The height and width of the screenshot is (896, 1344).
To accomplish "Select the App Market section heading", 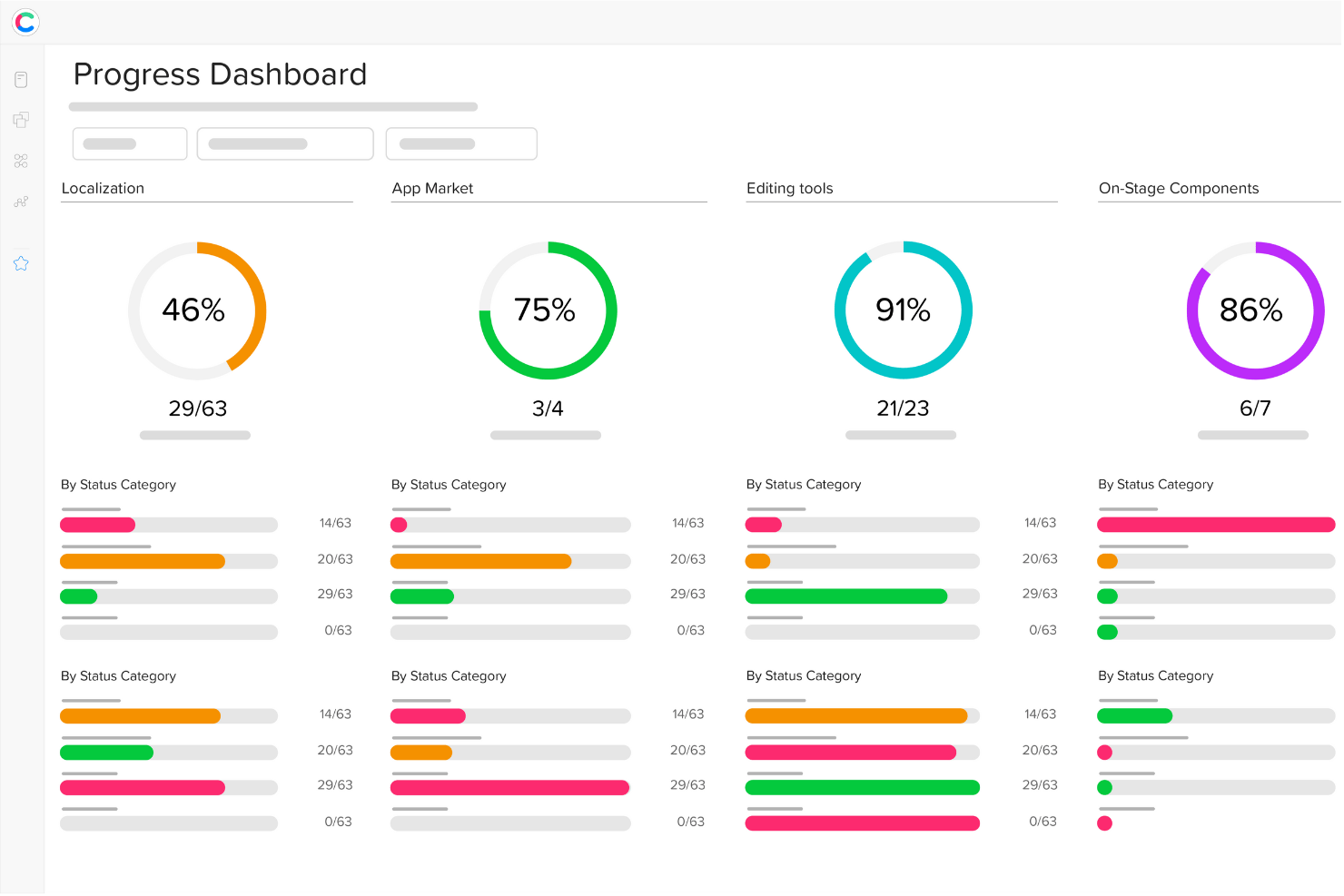I will click(432, 188).
